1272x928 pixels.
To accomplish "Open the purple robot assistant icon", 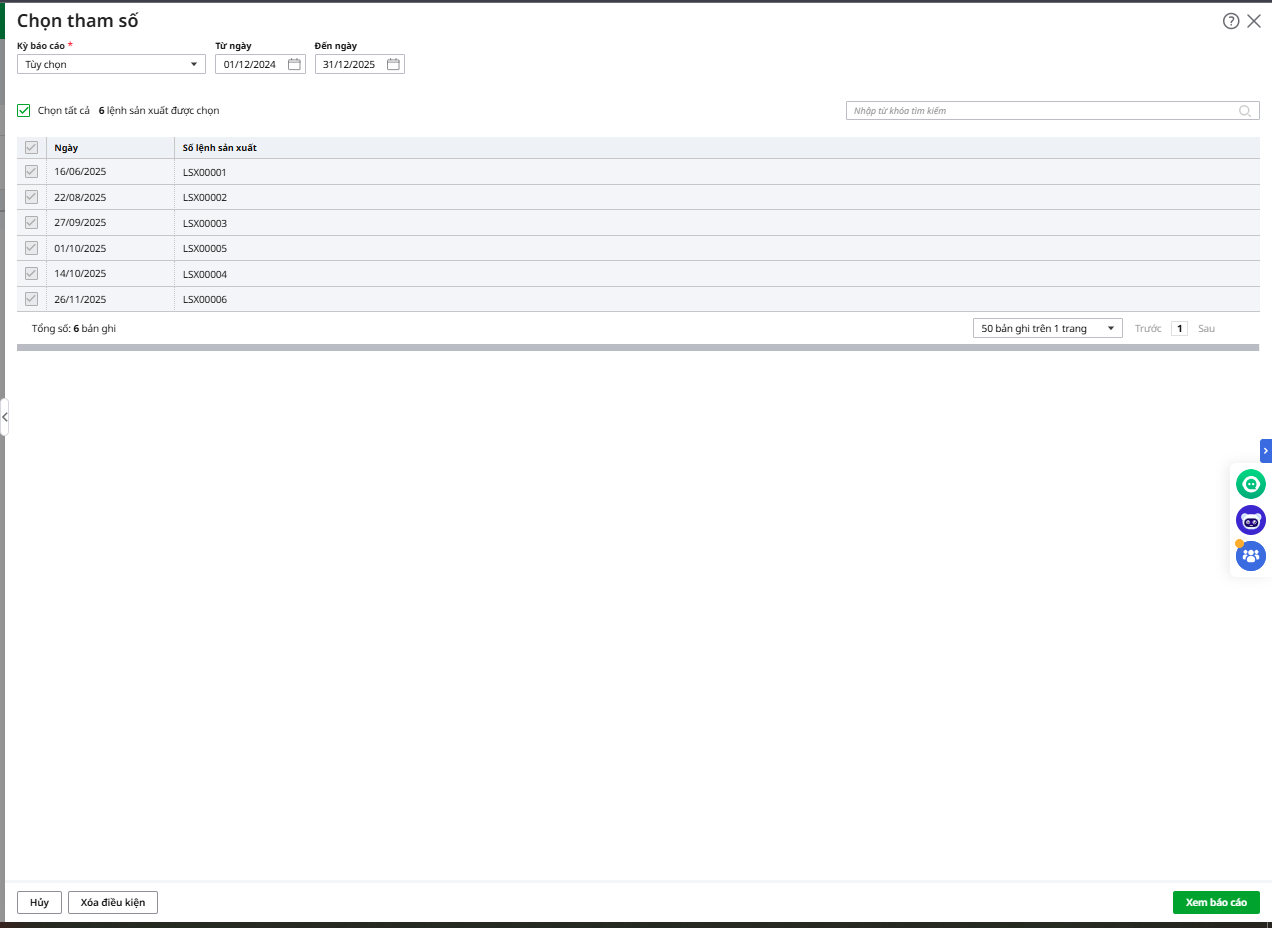I will coord(1250,520).
